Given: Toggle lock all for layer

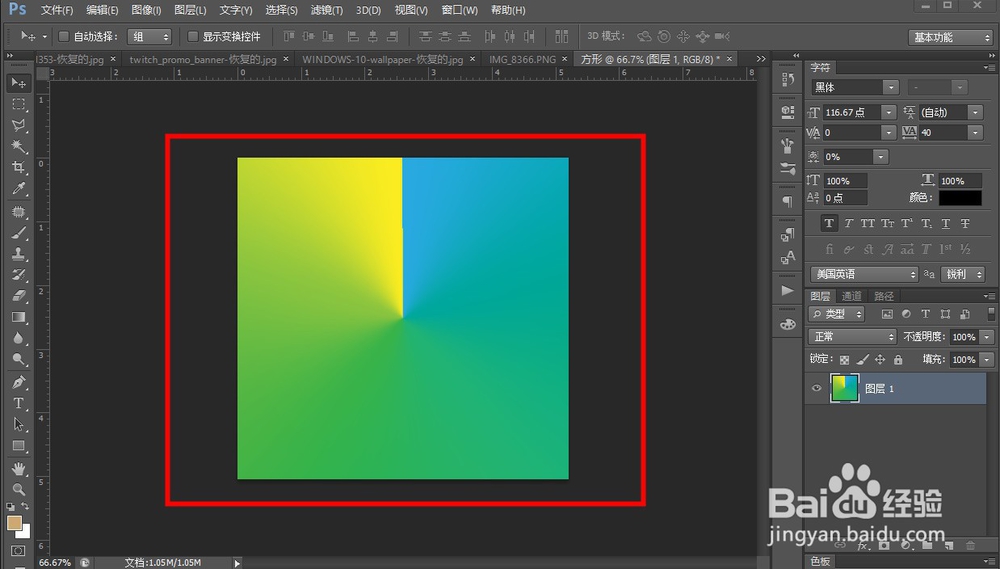Looking at the screenshot, I should click(x=898, y=360).
